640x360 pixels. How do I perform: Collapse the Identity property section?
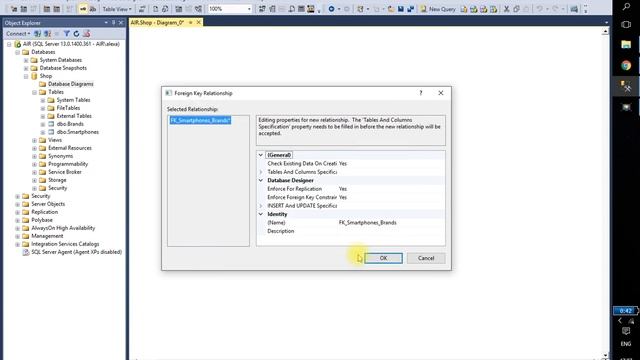pos(260,214)
